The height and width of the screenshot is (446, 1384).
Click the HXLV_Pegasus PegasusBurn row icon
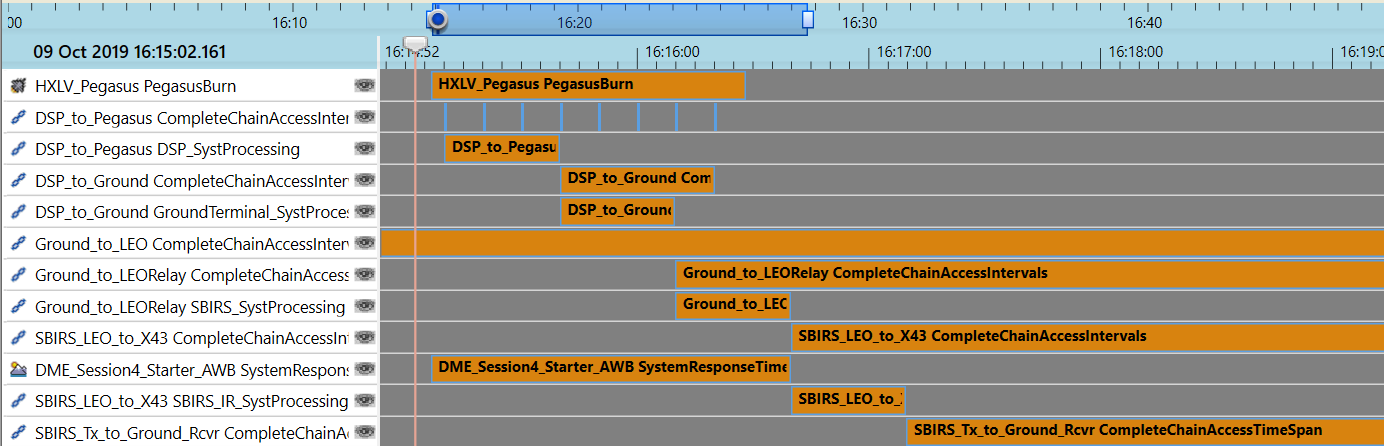coord(17,86)
